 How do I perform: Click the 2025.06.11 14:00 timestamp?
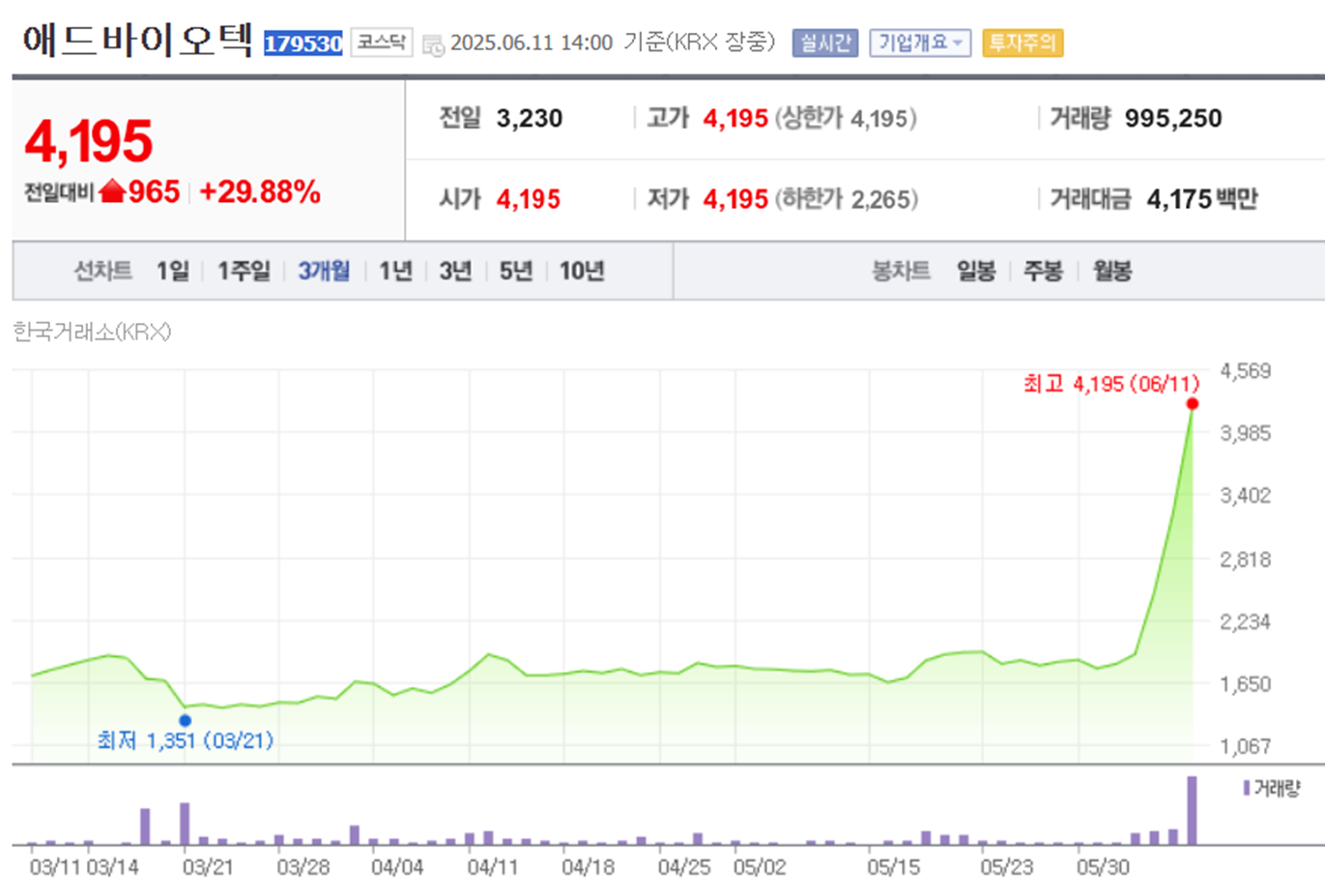coord(532,43)
